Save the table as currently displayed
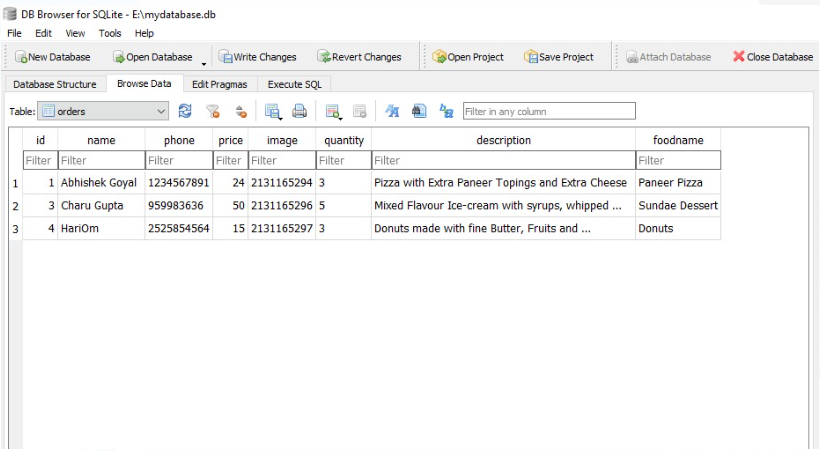Viewport: 820px width, 451px height. click(272, 111)
